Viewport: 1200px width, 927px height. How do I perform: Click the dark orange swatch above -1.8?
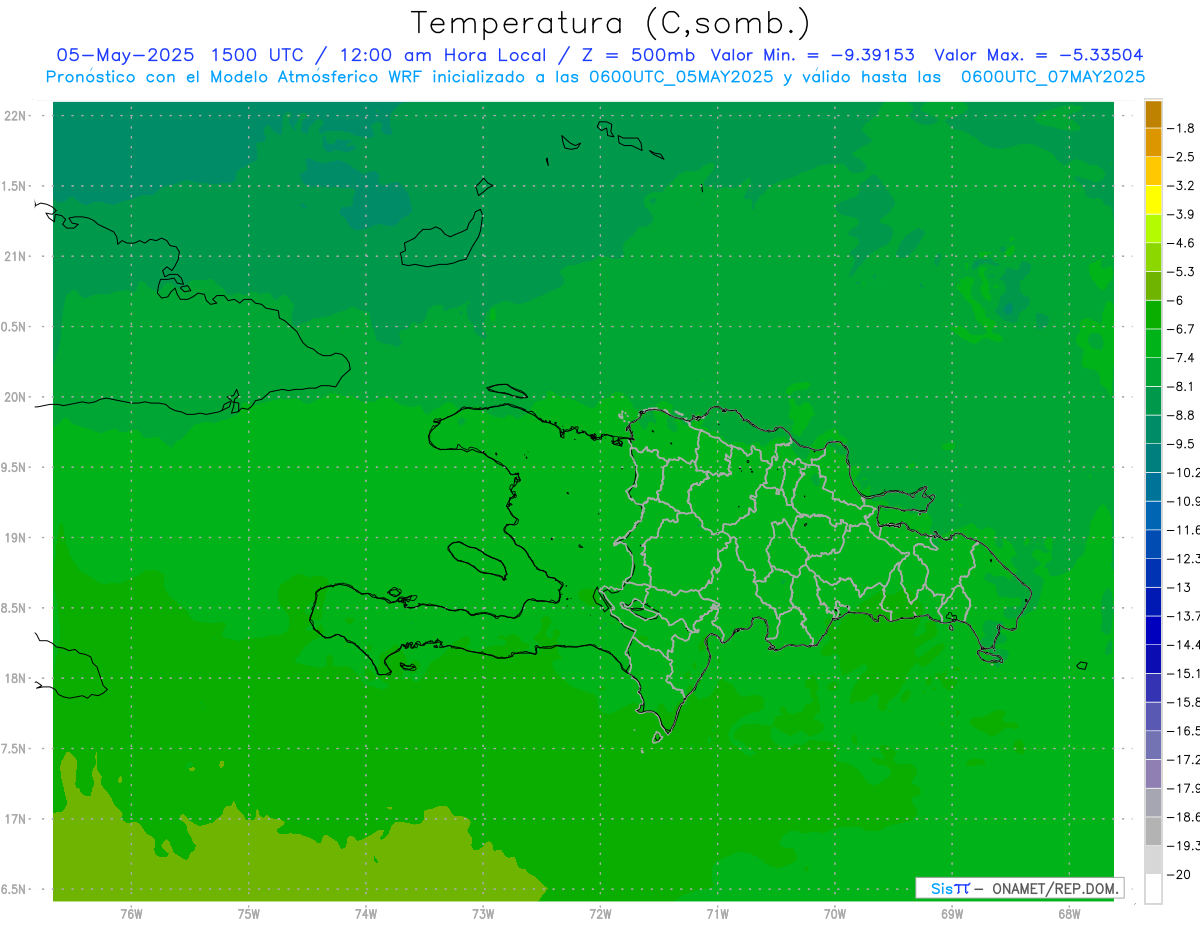tap(1153, 114)
